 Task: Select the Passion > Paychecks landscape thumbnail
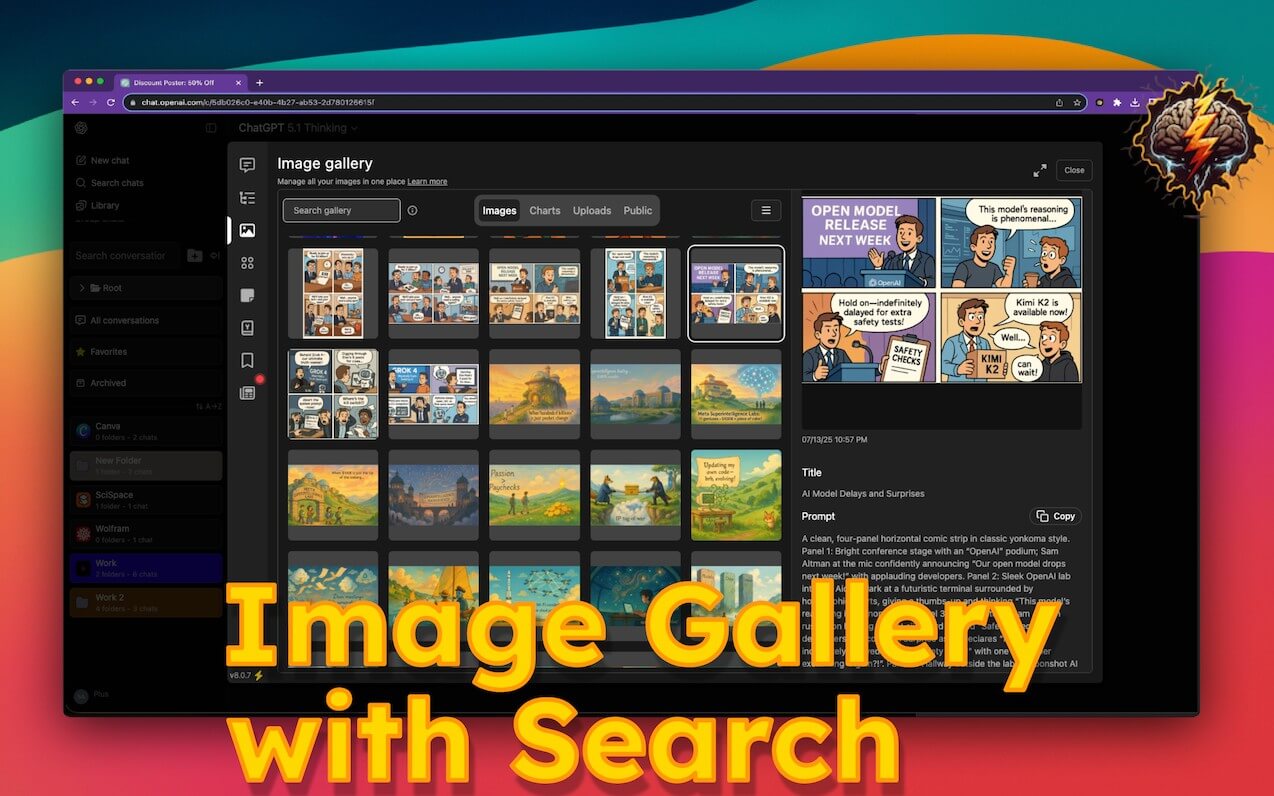[534, 495]
